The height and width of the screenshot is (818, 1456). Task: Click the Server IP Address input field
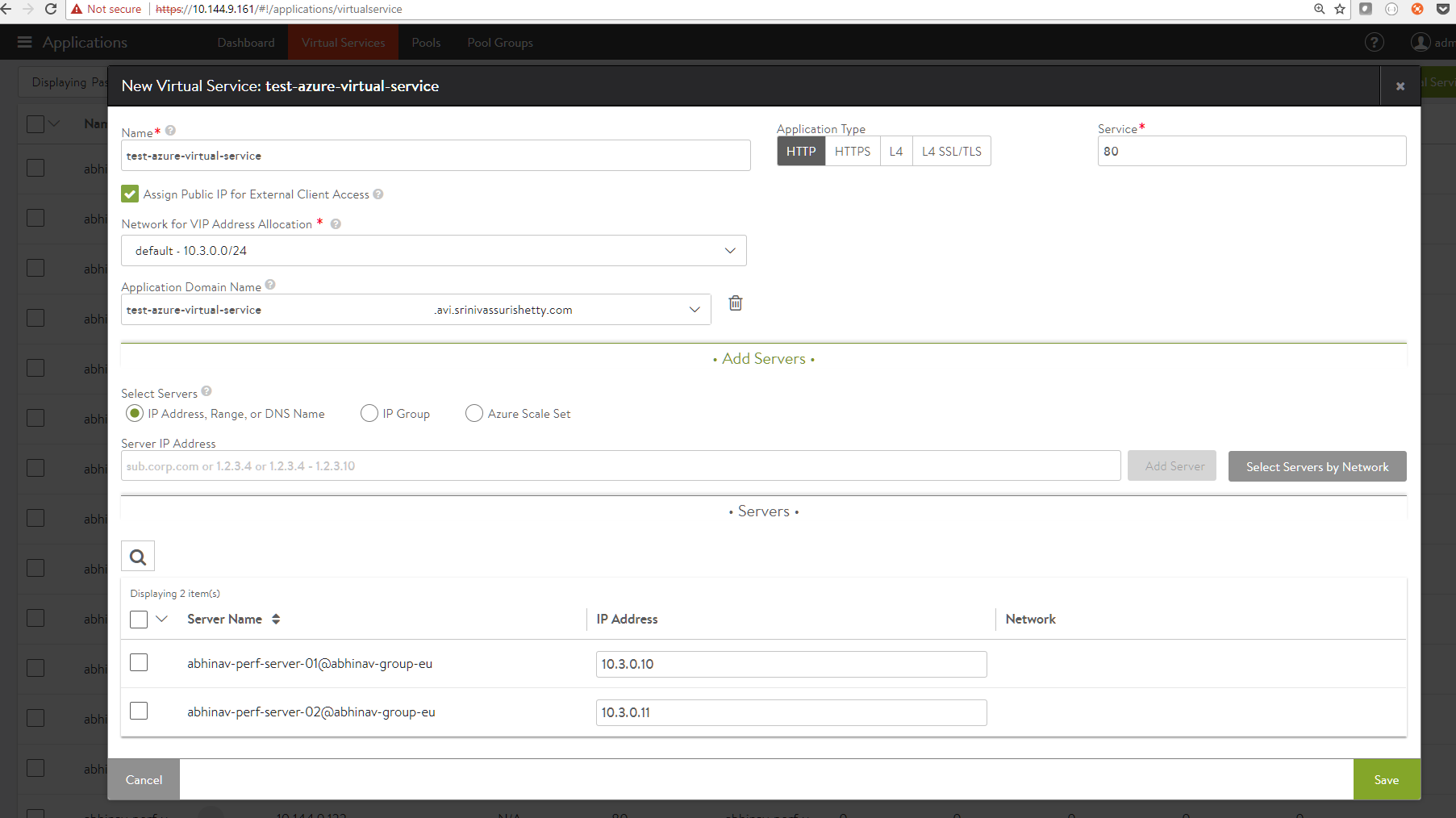tap(621, 465)
